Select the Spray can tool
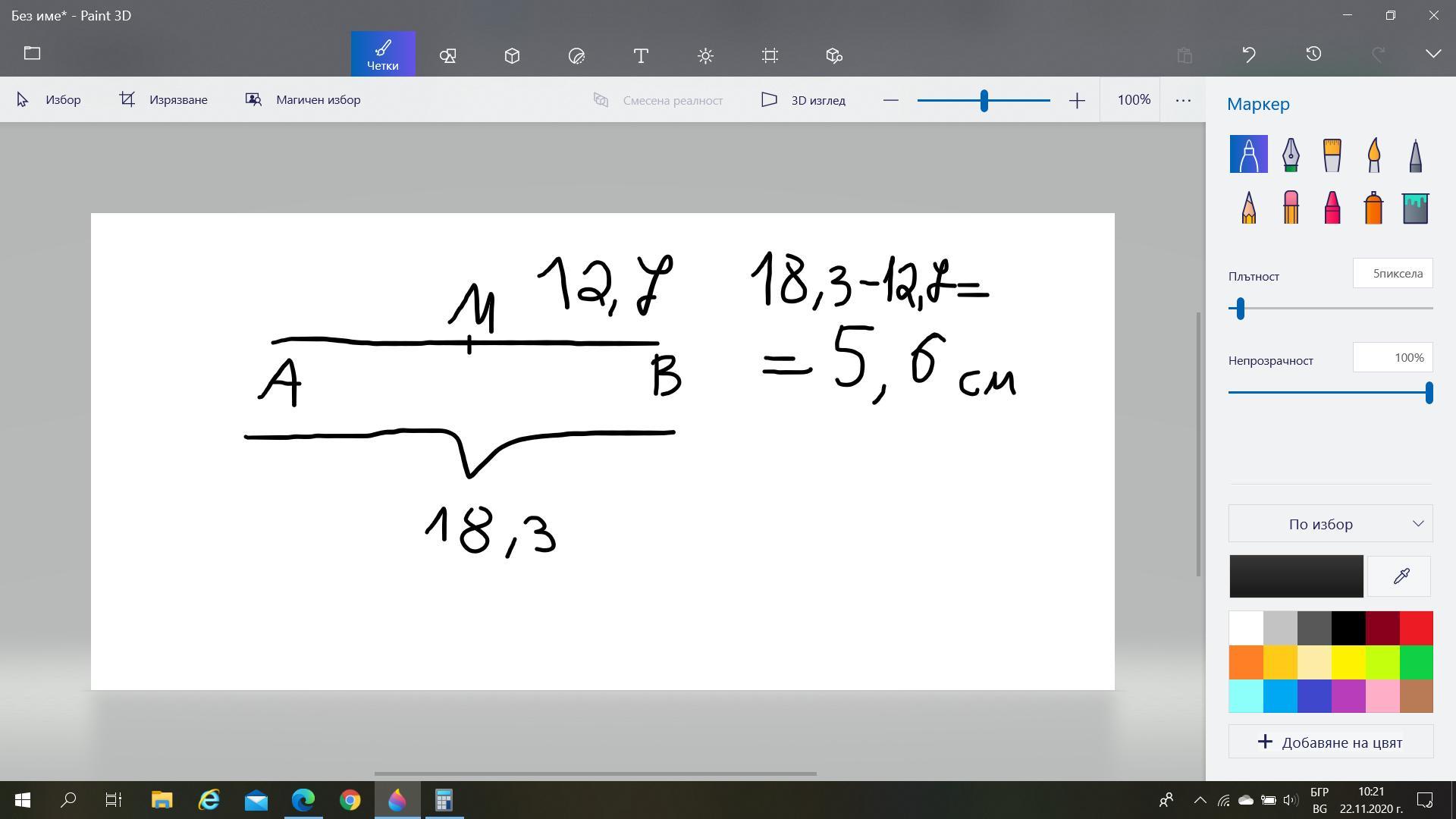Image resolution: width=1456 pixels, height=819 pixels. pyautogui.click(x=1373, y=207)
